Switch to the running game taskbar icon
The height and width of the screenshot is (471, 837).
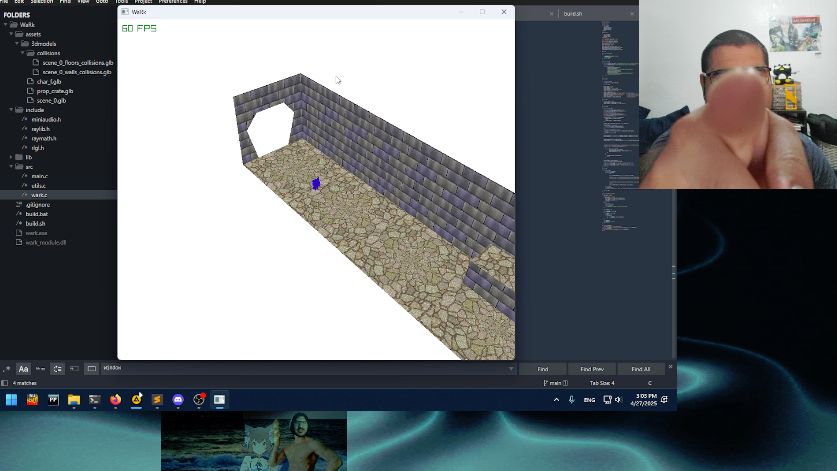219,399
